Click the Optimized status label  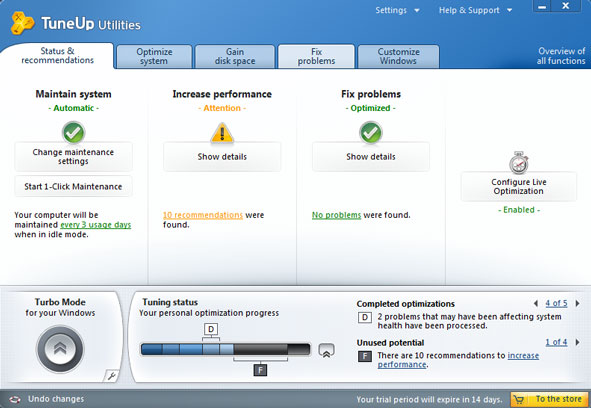tap(371, 108)
